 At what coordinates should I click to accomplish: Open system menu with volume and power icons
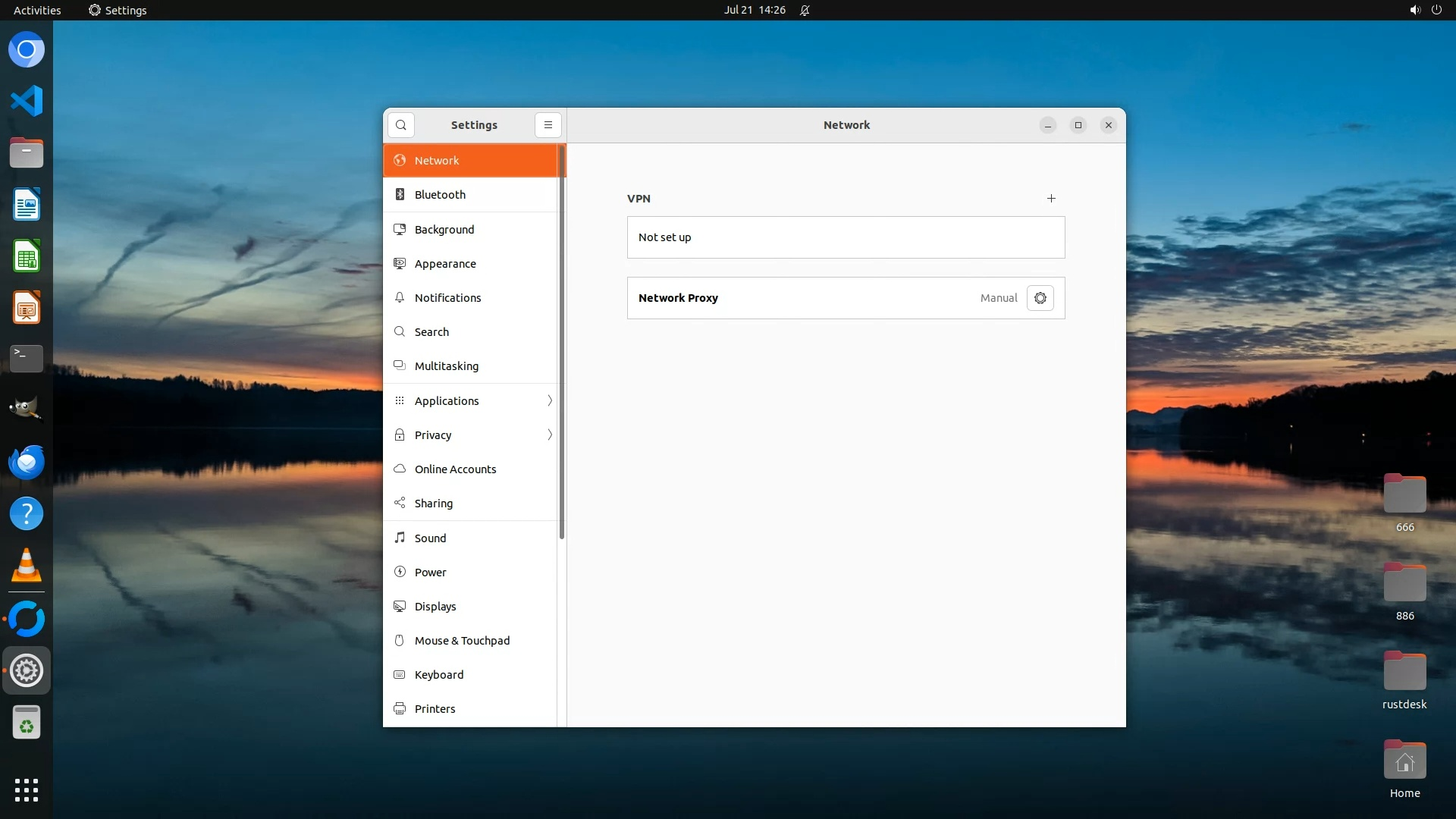[1425, 10]
